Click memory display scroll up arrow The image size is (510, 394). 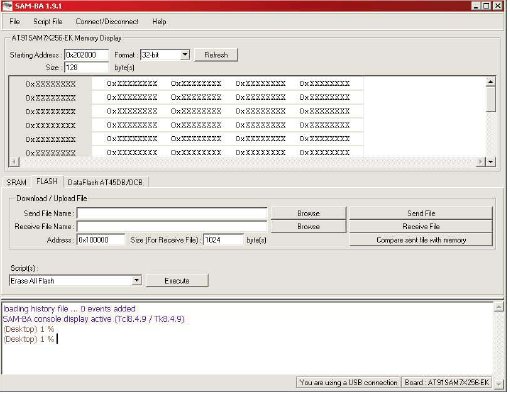490,81
